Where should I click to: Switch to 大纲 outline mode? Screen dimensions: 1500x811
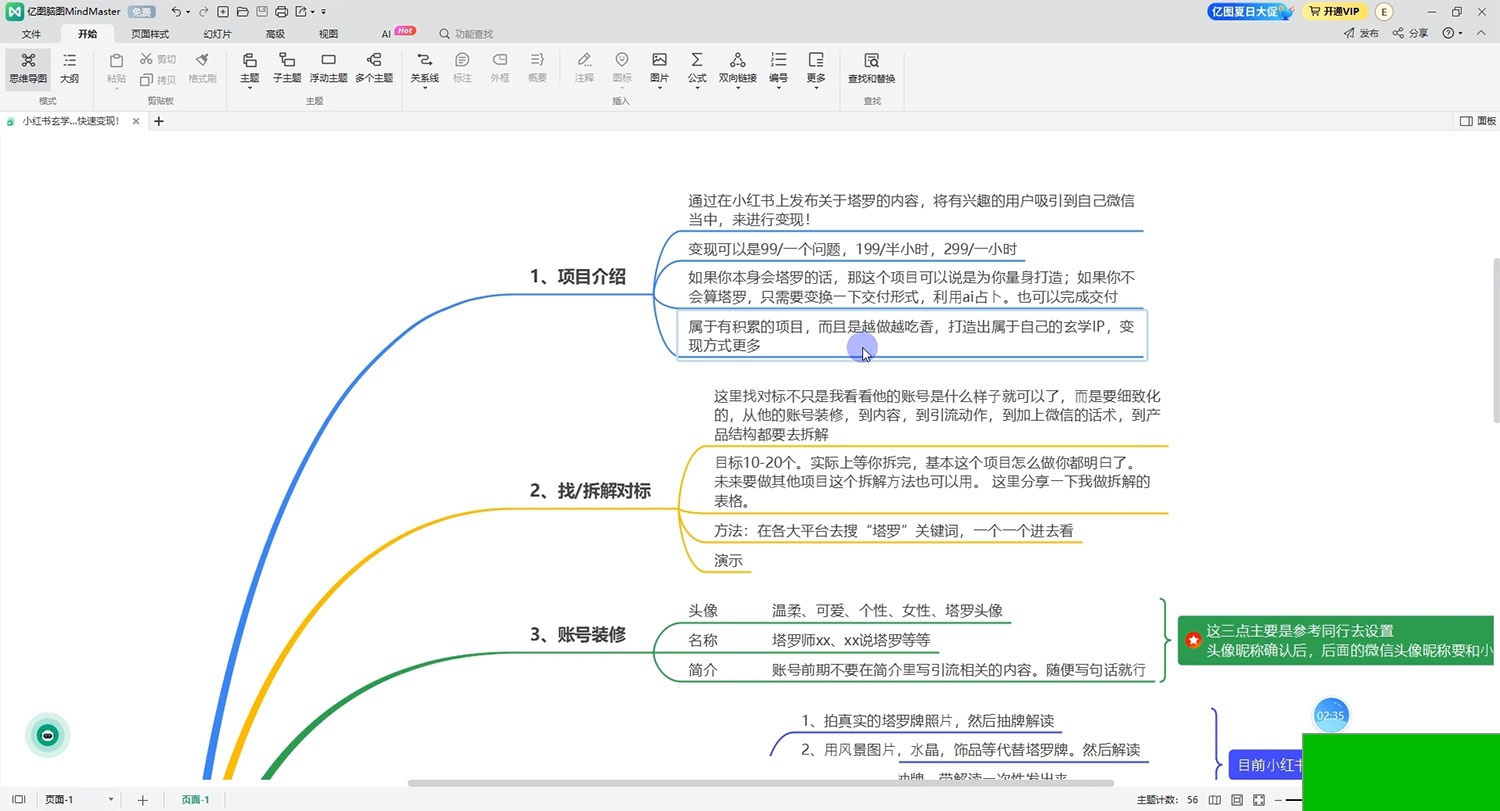(69, 67)
